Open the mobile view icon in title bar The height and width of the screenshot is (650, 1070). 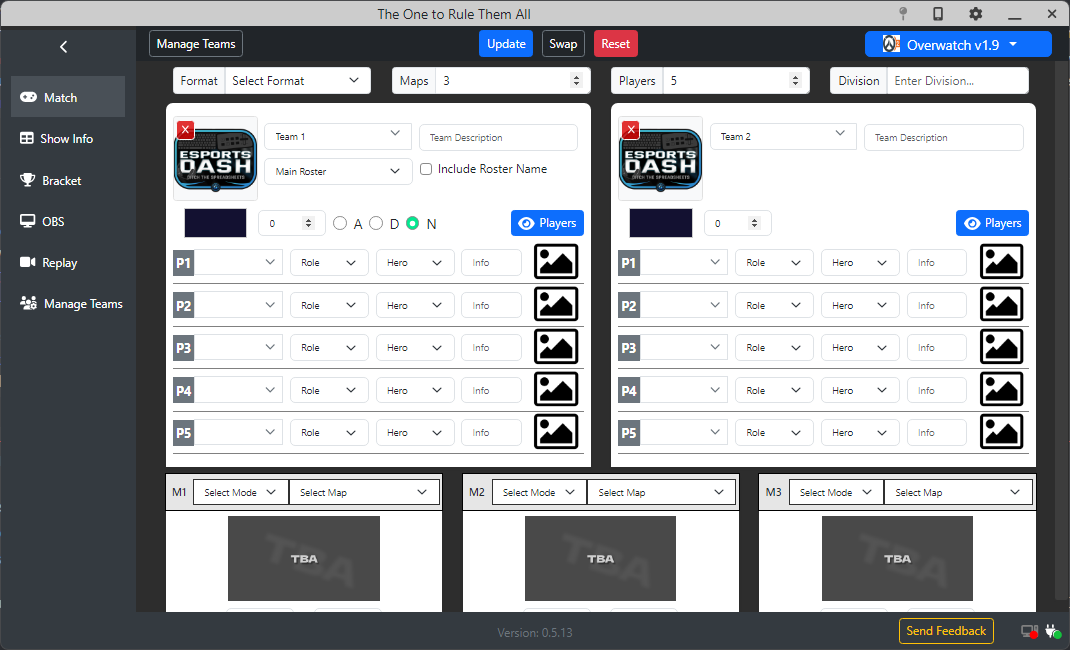936,13
